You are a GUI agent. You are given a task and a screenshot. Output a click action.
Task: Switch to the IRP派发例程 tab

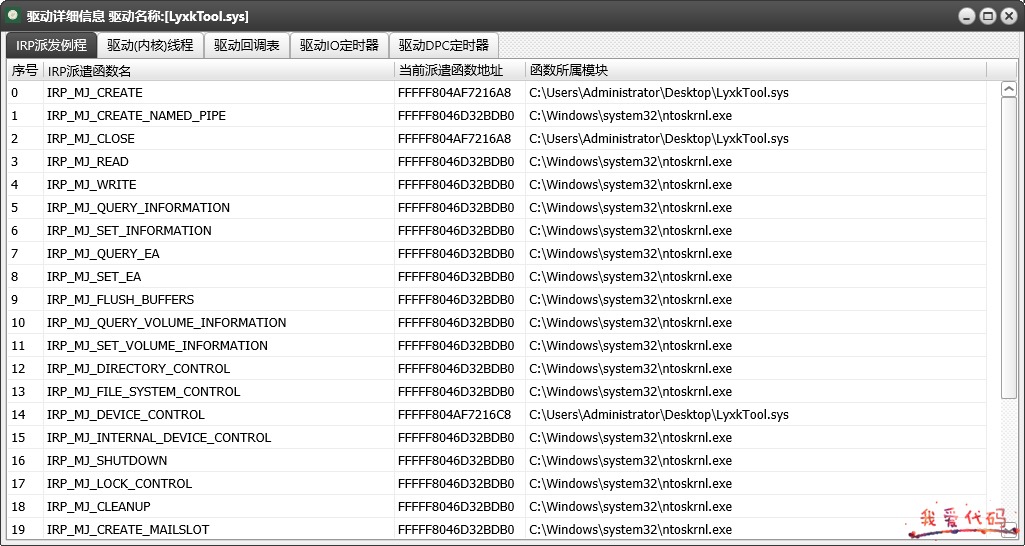51,45
